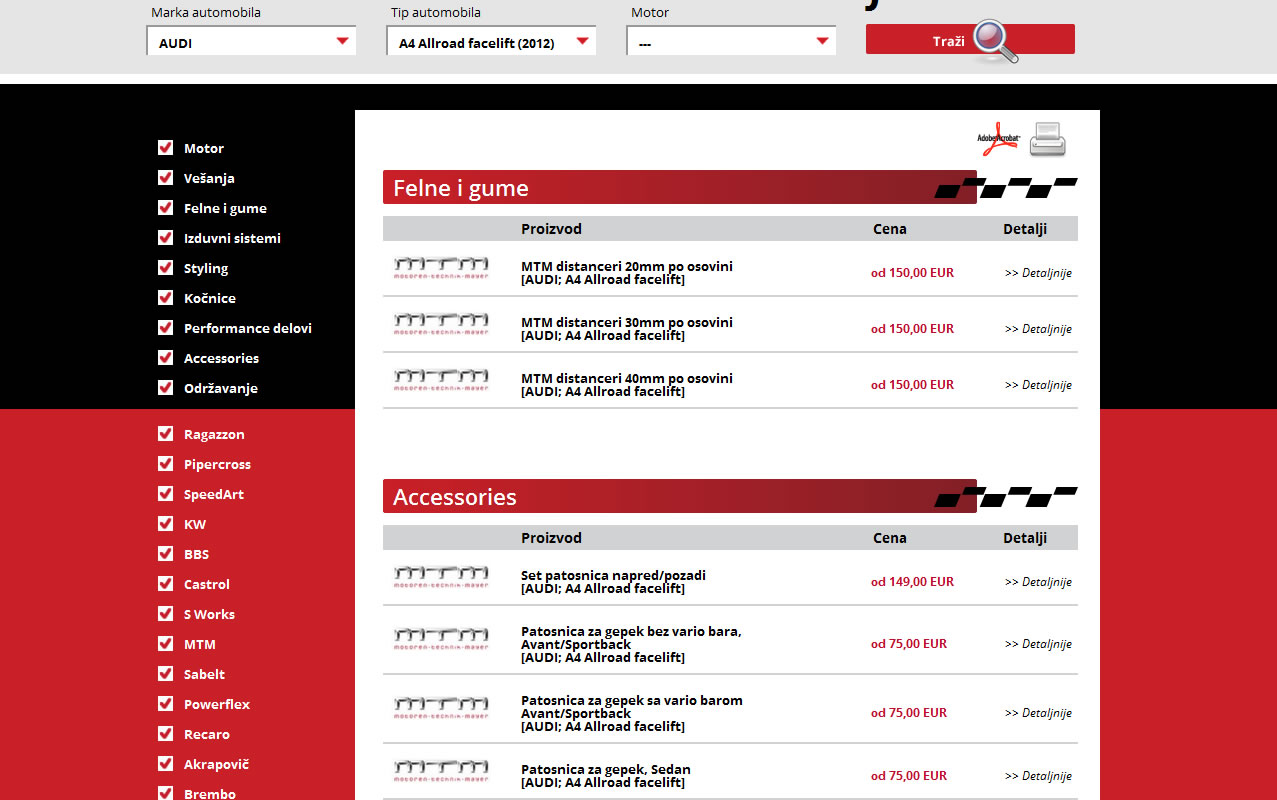Click the printer icon
The width and height of the screenshot is (1277, 800).
click(1048, 139)
